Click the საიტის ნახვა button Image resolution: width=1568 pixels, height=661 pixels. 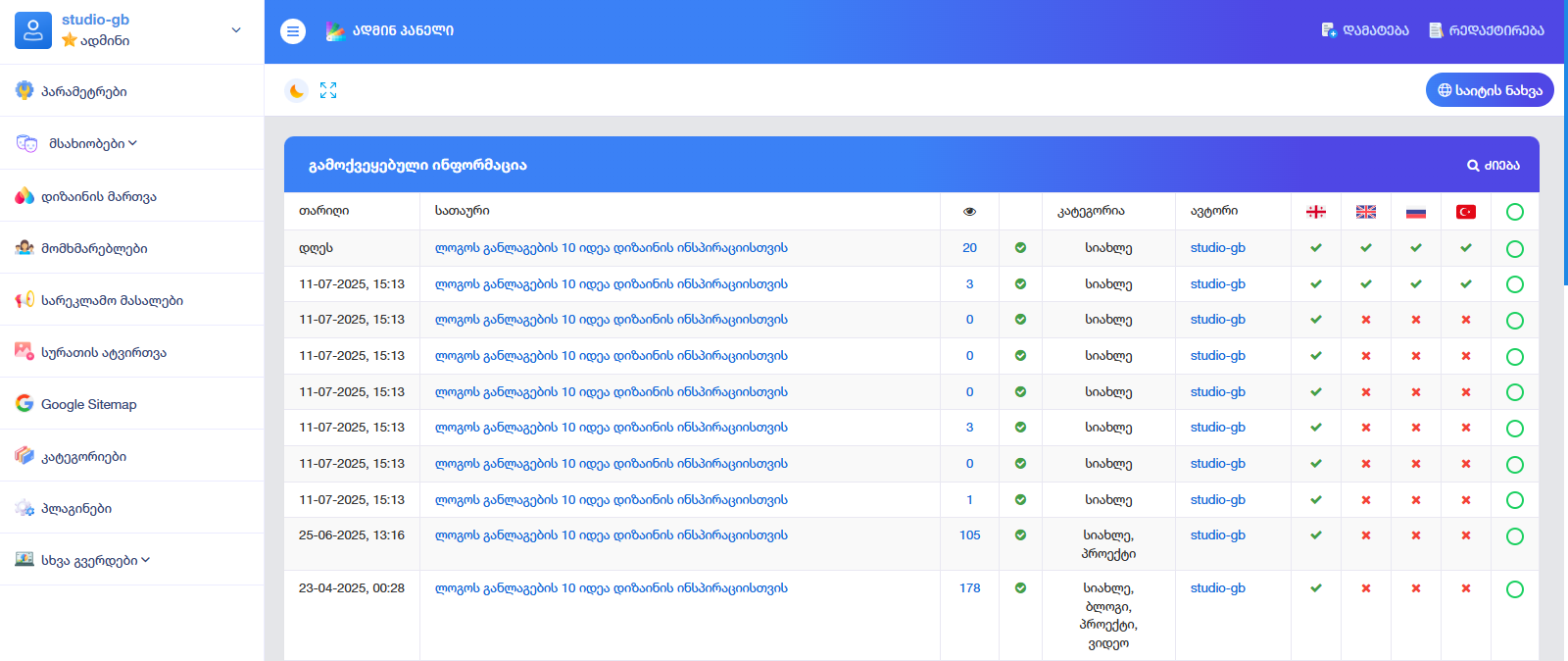pyautogui.click(x=1489, y=90)
